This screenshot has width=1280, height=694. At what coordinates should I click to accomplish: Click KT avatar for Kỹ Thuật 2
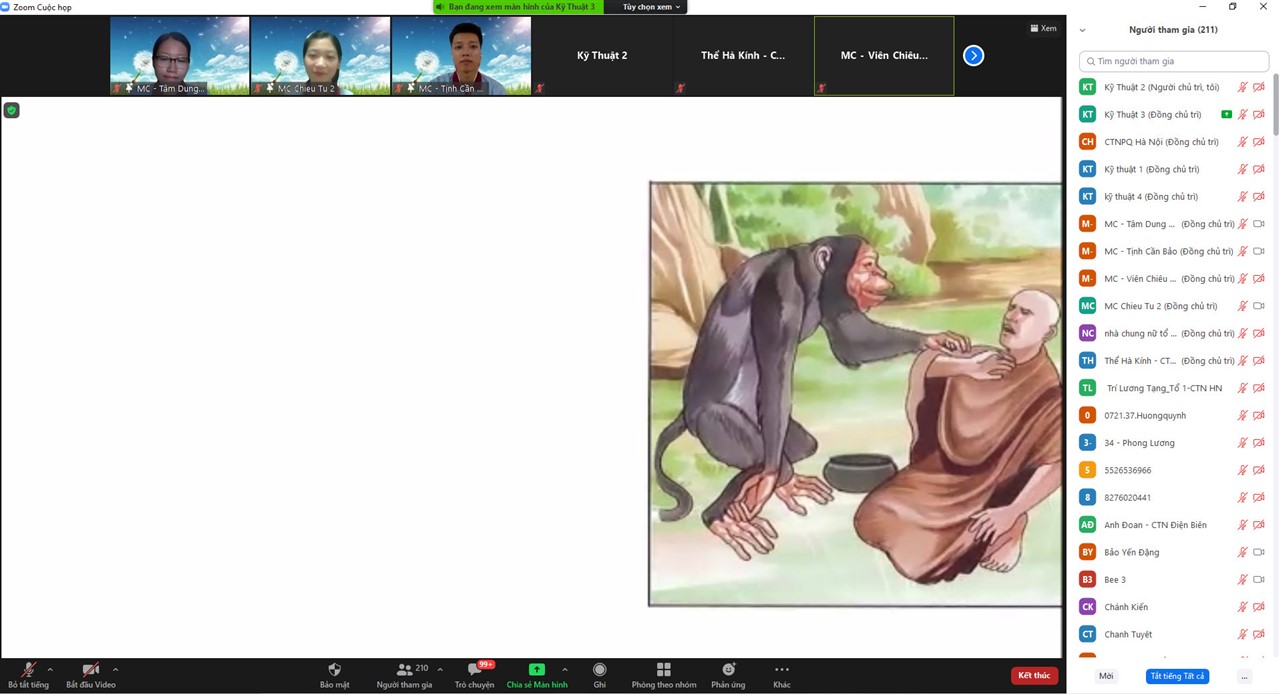[x=1088, y=87]
